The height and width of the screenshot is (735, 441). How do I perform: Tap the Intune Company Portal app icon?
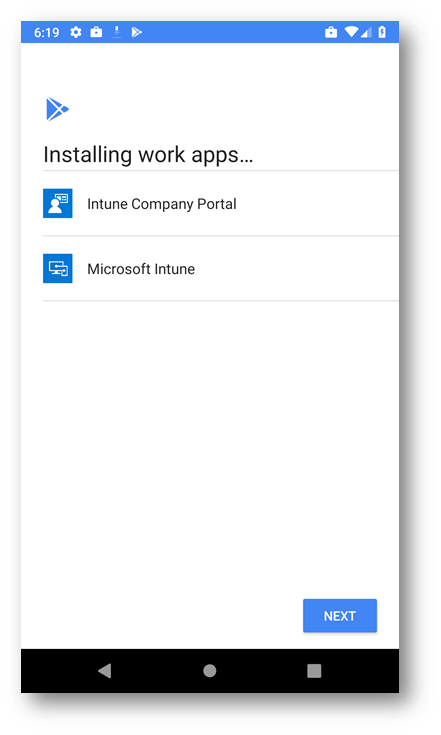point(58,203)
